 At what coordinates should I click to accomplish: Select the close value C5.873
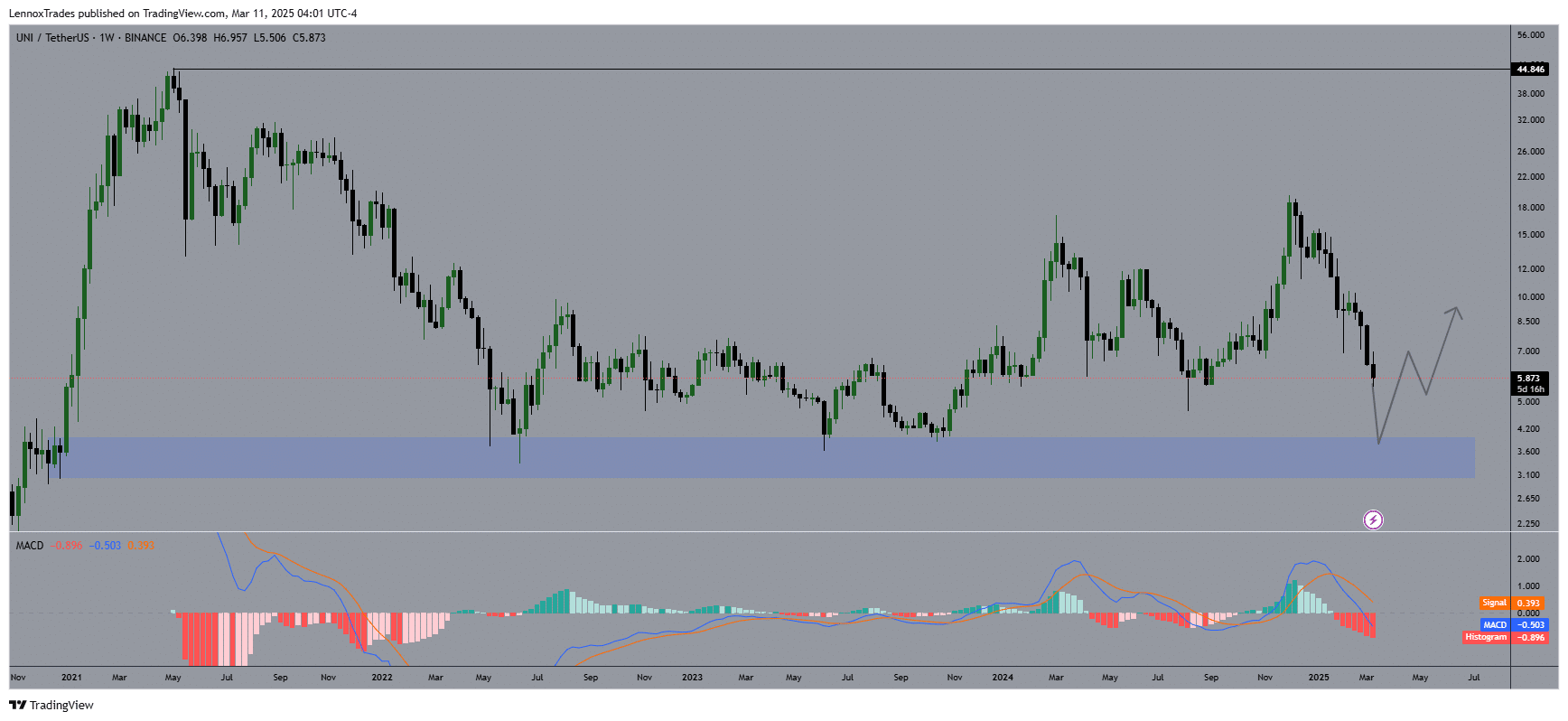[x=309, y=38]
